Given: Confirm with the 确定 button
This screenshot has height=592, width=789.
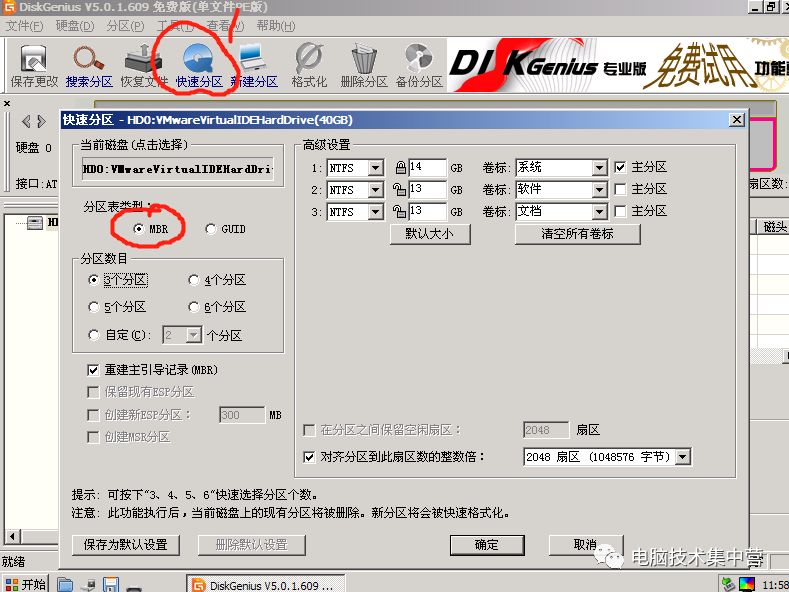Looking at the screenshot, I should coord(487,545).
